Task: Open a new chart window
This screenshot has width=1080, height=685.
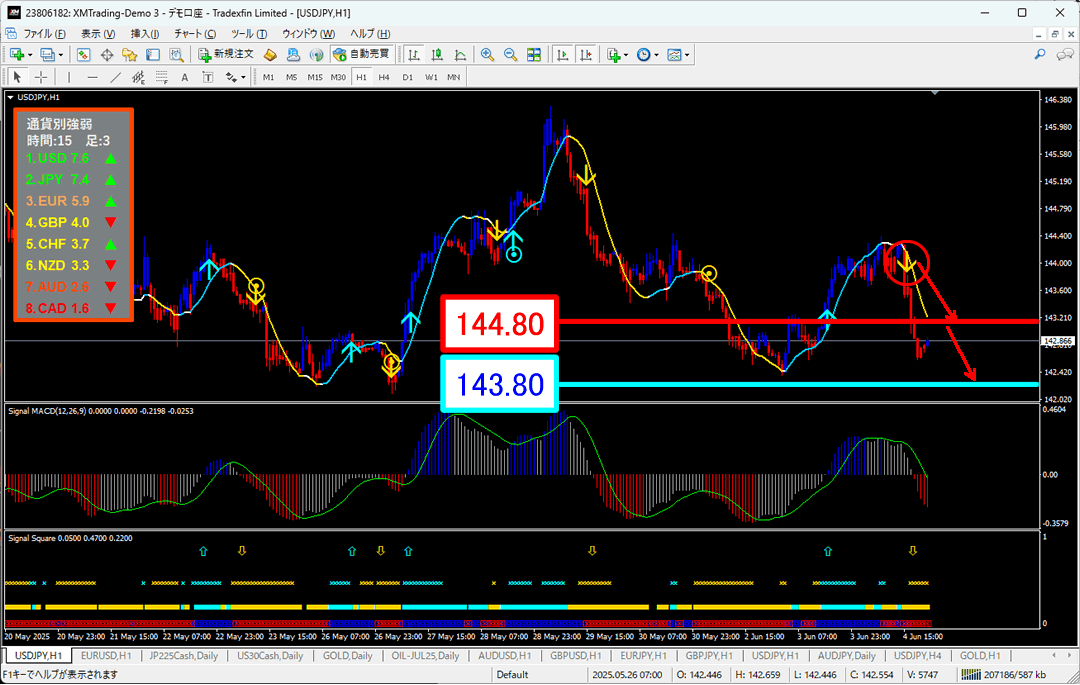Action: pos(17,54)
